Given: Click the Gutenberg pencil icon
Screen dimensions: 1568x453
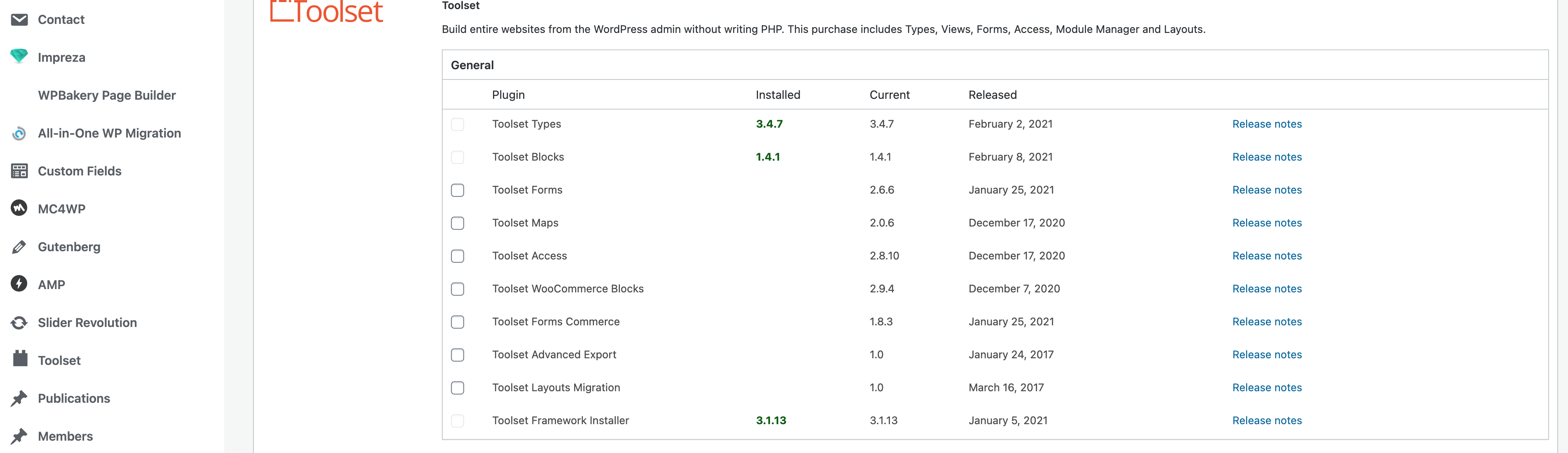Looking at the screenshot, I should pos(19,247).
